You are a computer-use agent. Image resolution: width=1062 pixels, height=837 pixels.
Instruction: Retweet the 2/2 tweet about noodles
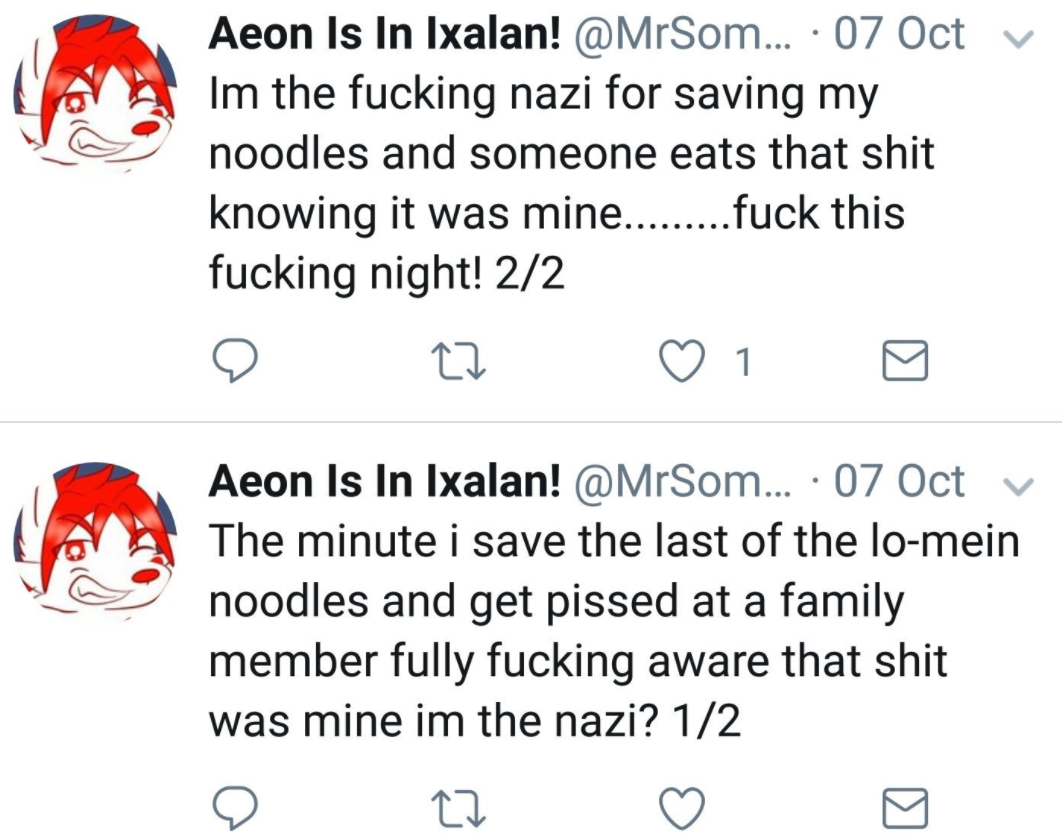459,361
